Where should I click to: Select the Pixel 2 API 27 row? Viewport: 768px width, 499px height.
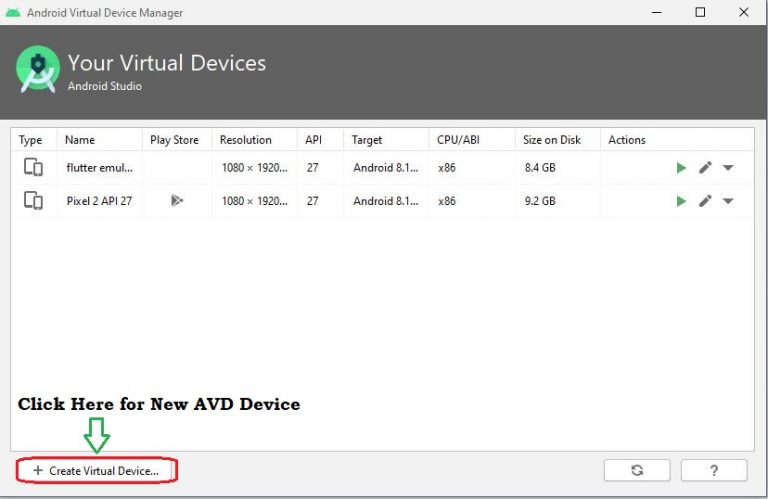(99, 201)
